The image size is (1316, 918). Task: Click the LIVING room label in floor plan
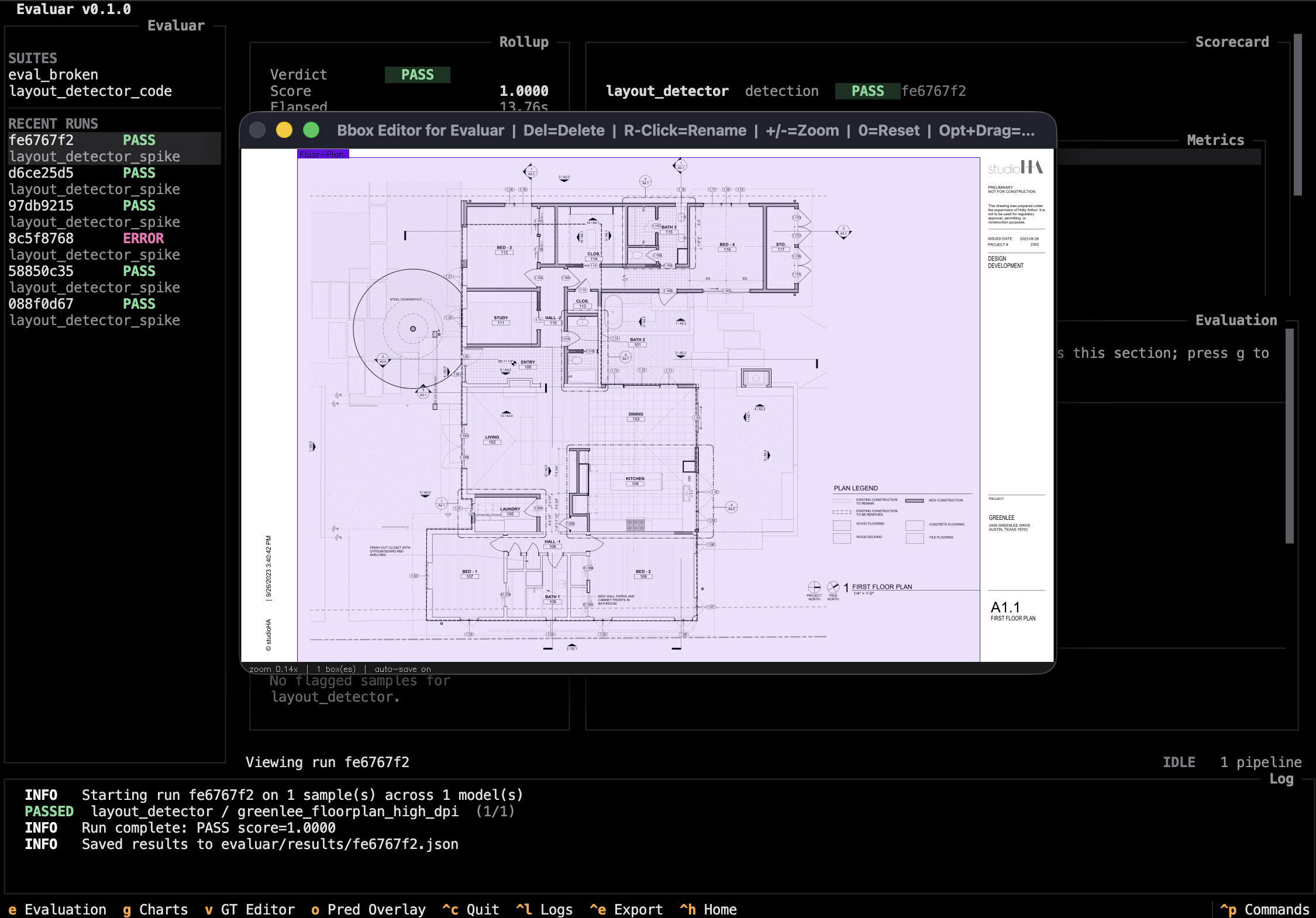[492, 437]
